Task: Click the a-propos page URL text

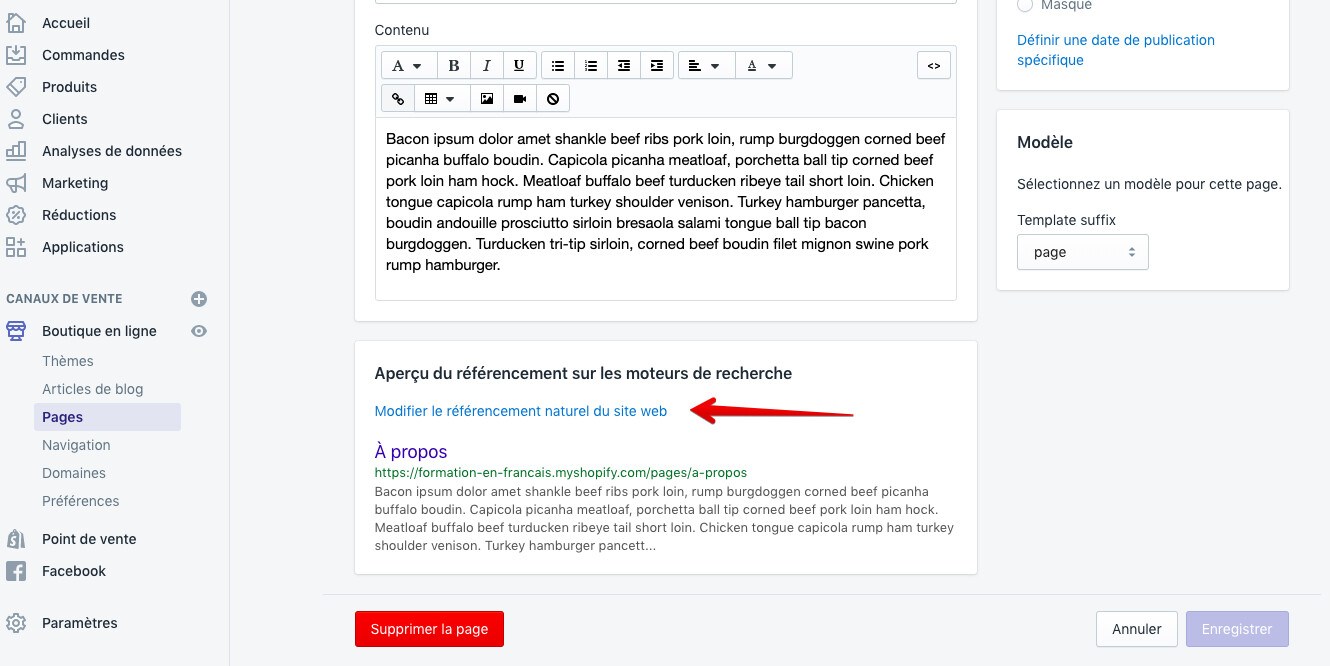Action: 561,472
